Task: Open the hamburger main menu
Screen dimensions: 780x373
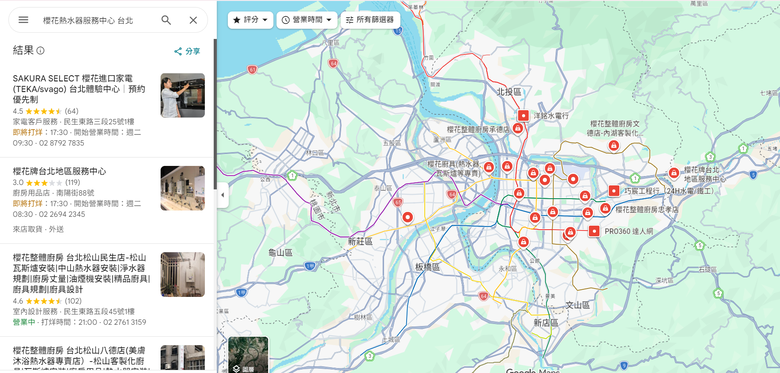Action: click(x=23, y=20)
